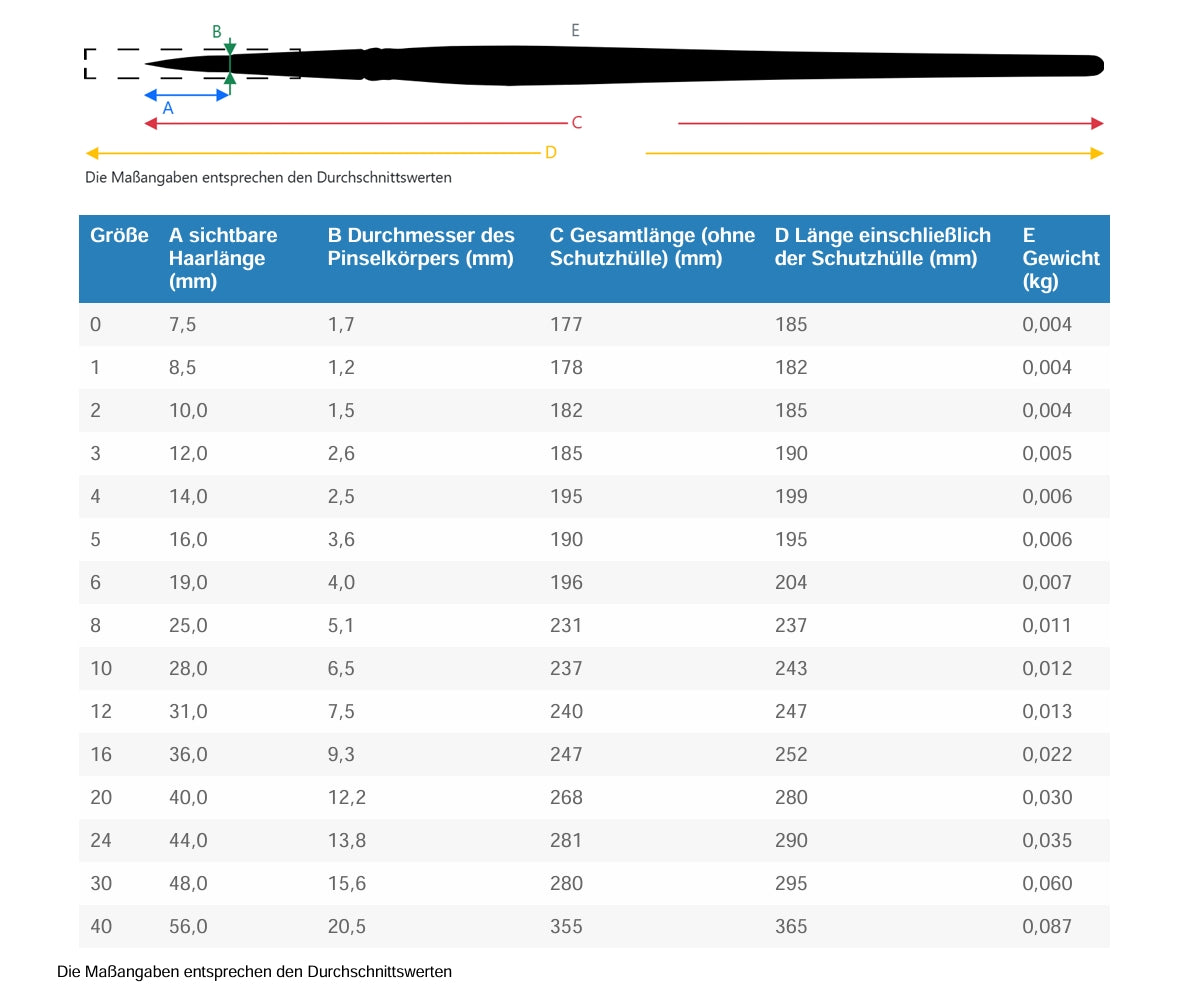1188x986 pixels.
Task: Select the E Gewicht (kg) header
Action: [1060, 258]
